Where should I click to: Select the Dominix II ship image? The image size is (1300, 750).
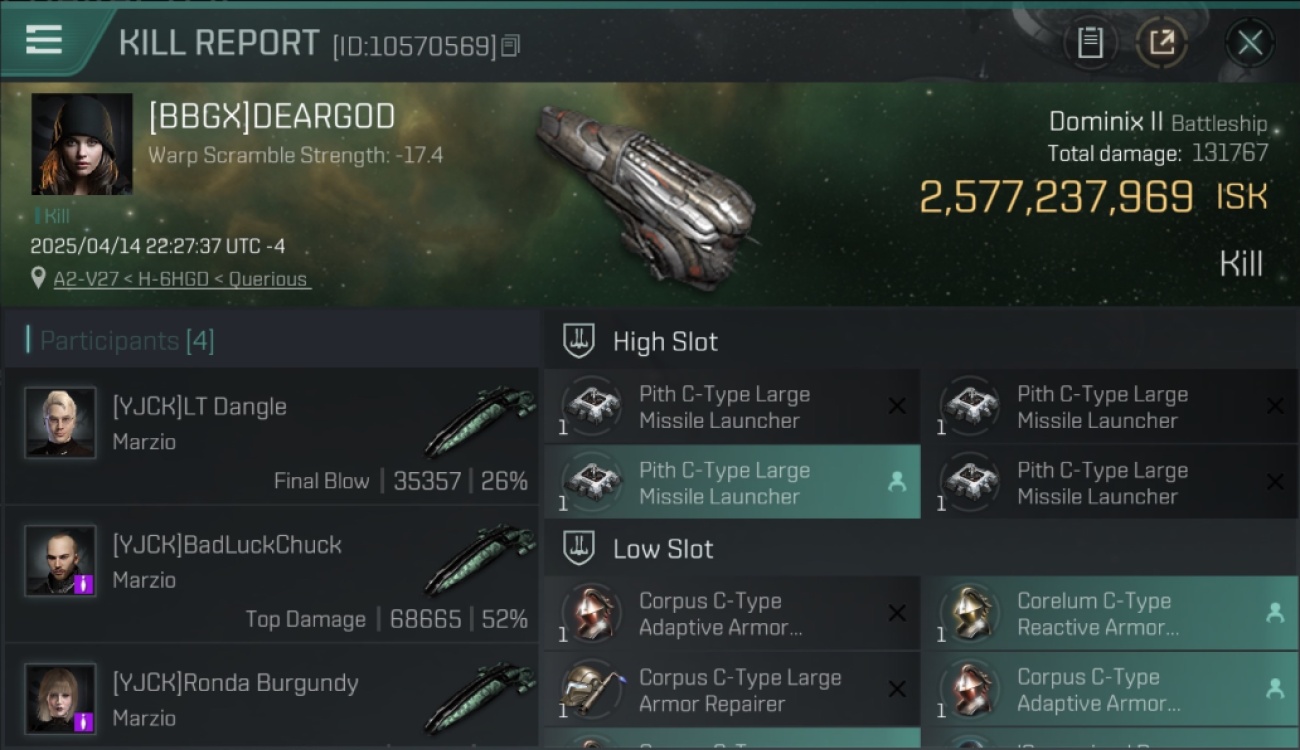[x=645, y=195]
